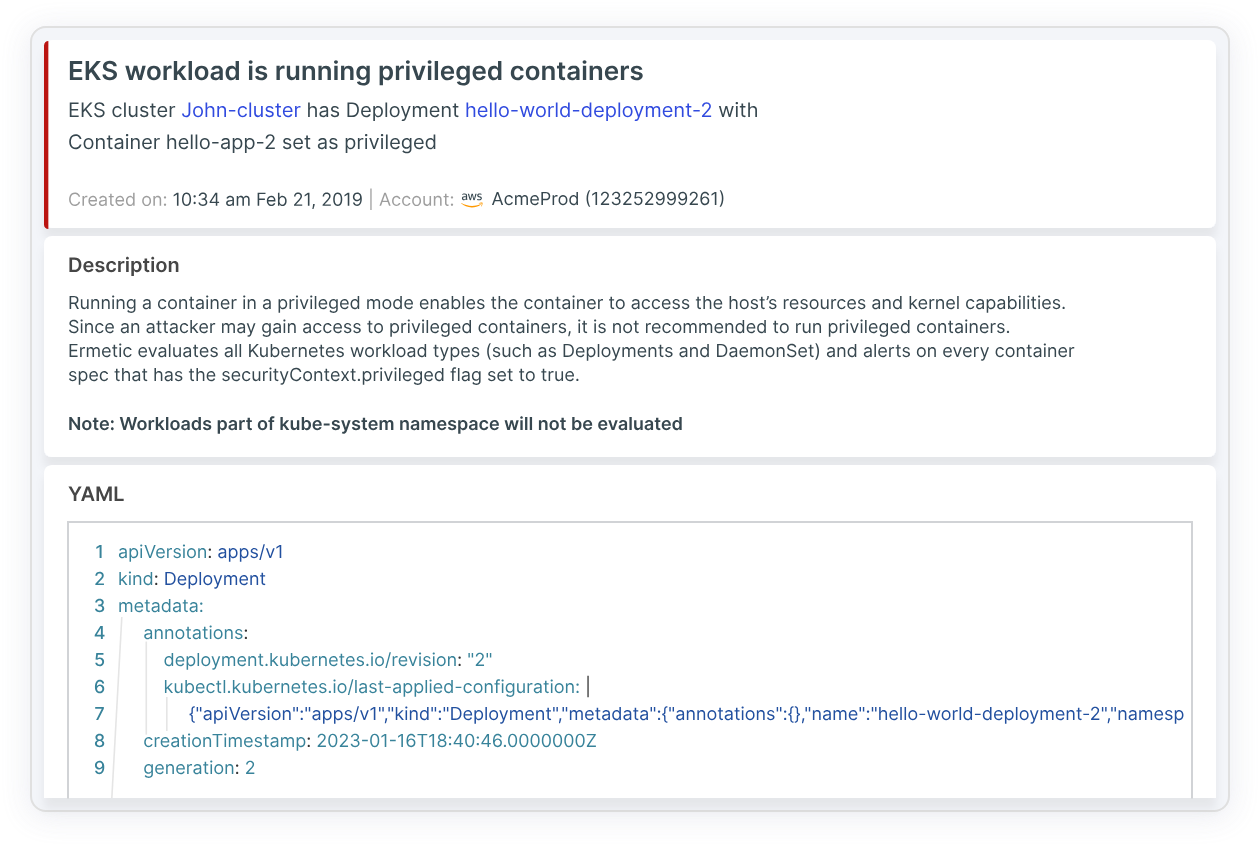This screenshot has width=1260, height=846.
Task: Click the JSON configuration string on line 7
Action: (686, 714)
